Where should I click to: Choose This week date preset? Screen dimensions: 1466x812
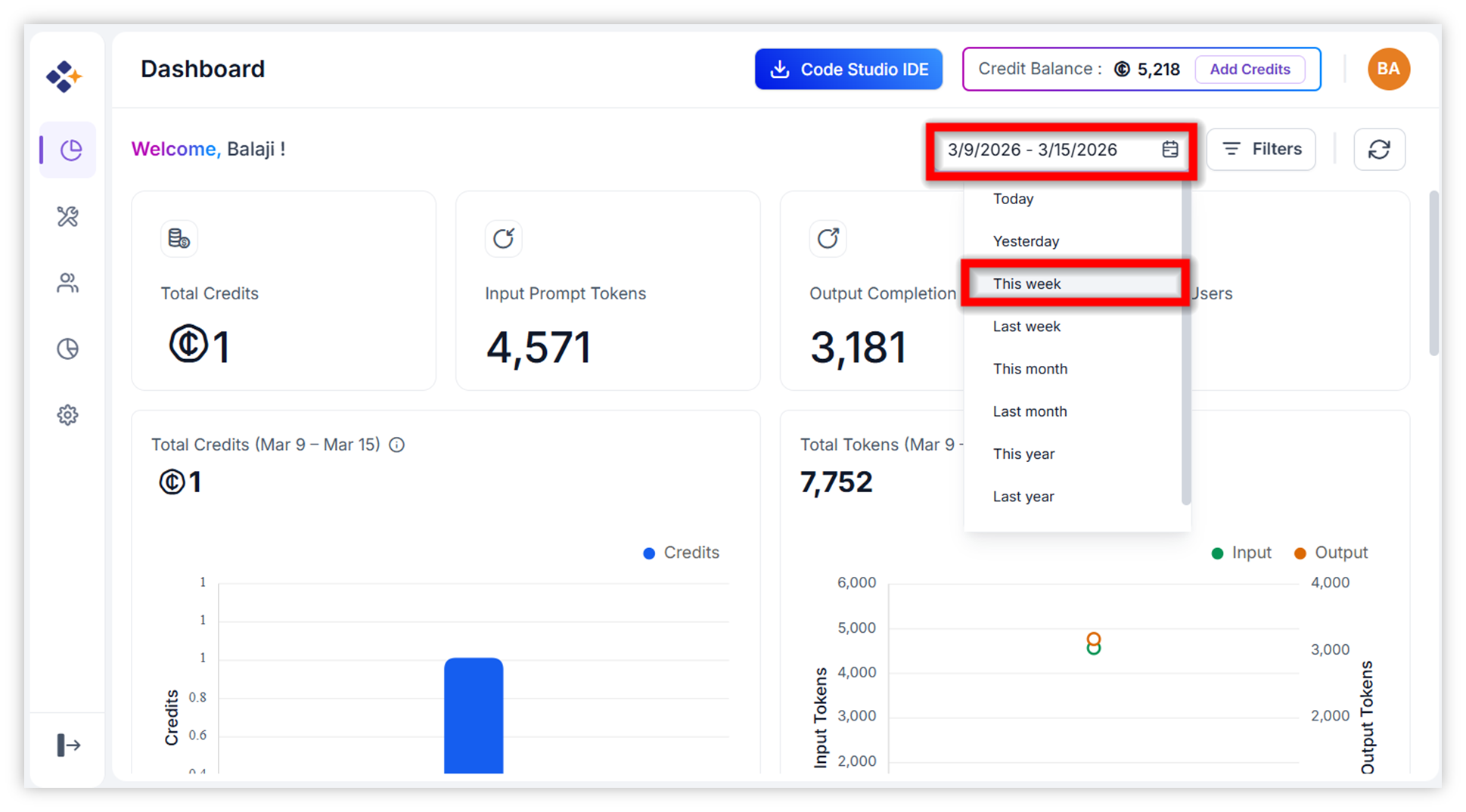(1027, 284)
